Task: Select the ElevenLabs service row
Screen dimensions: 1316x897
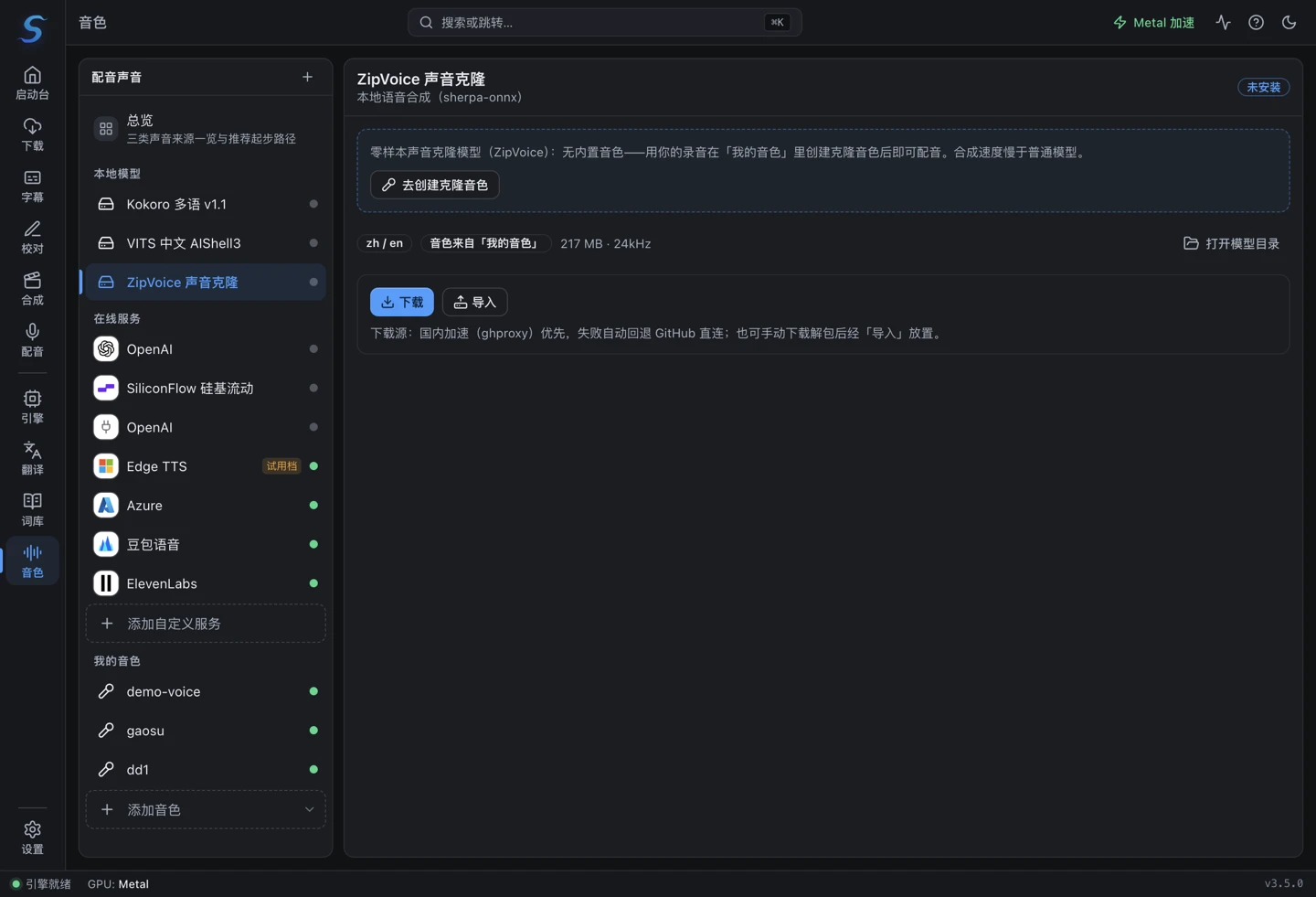Action: point(206,583)
